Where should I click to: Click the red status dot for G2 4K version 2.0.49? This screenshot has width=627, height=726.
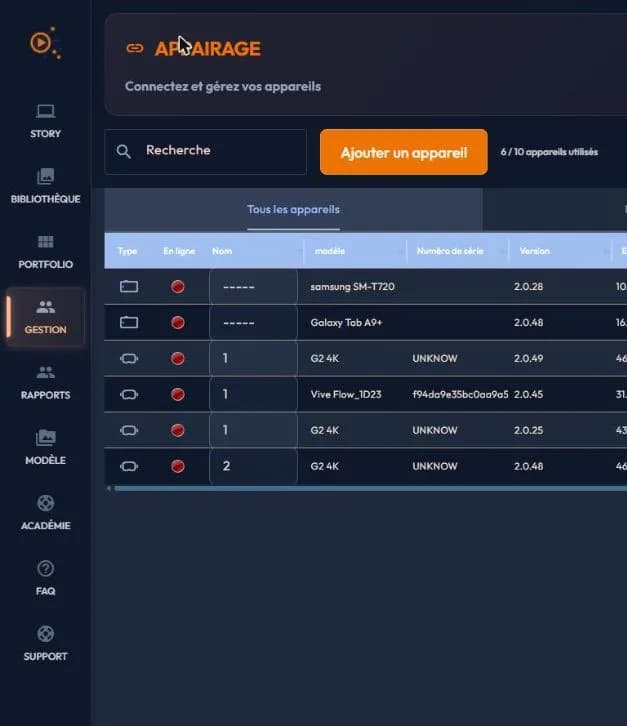178,358
